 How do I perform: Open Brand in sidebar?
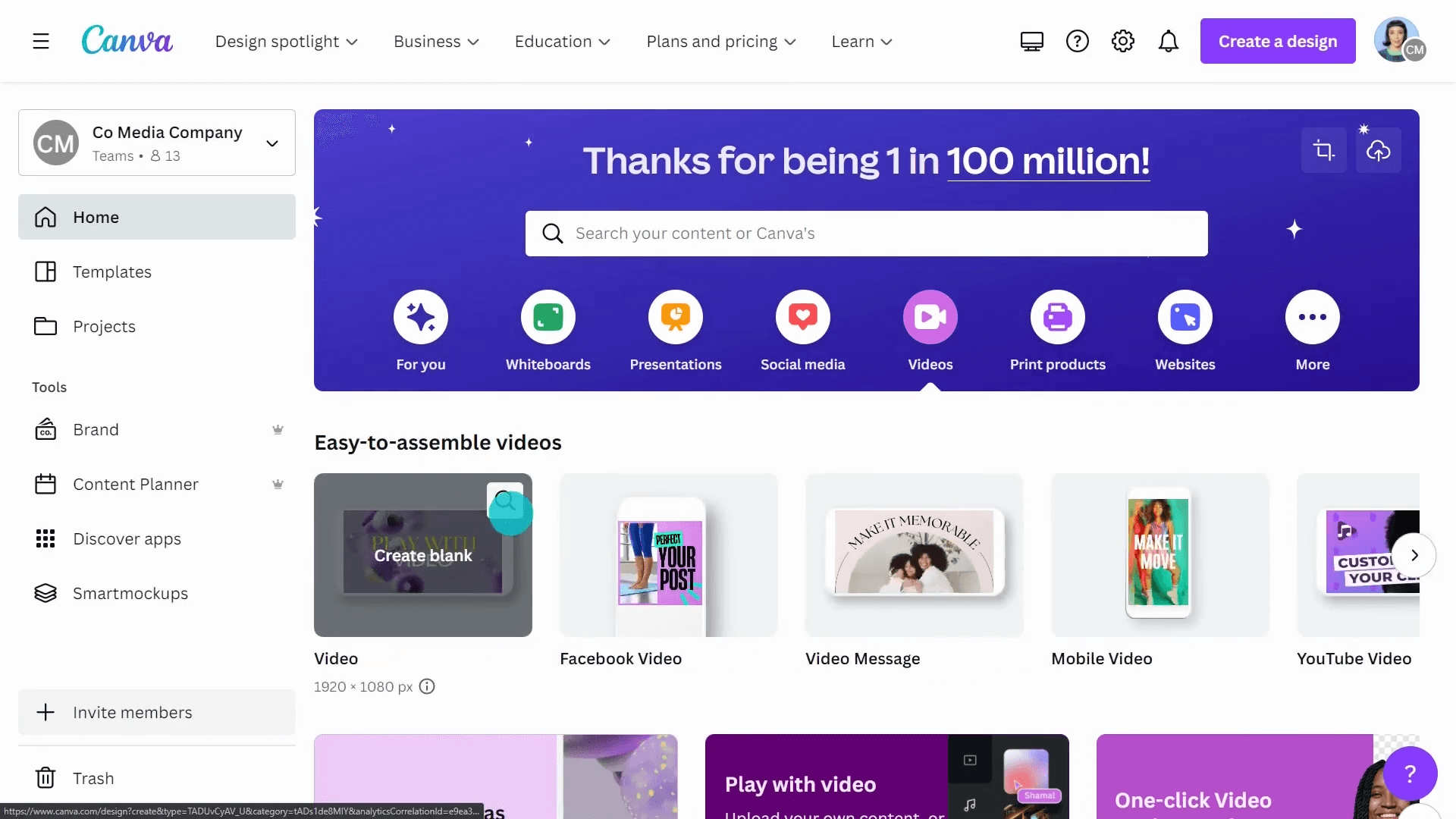157,429
